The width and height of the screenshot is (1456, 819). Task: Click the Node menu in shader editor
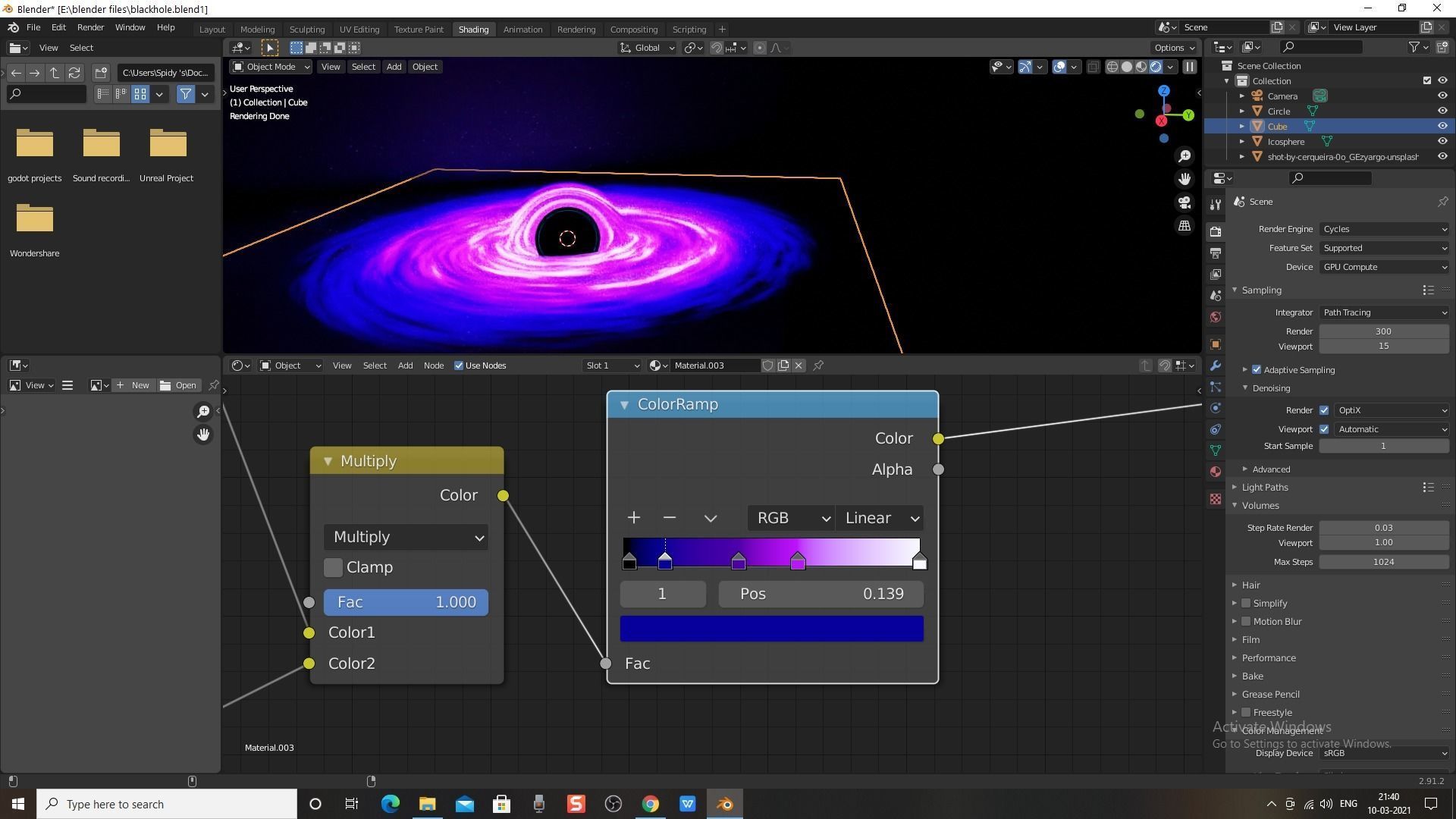434,366
